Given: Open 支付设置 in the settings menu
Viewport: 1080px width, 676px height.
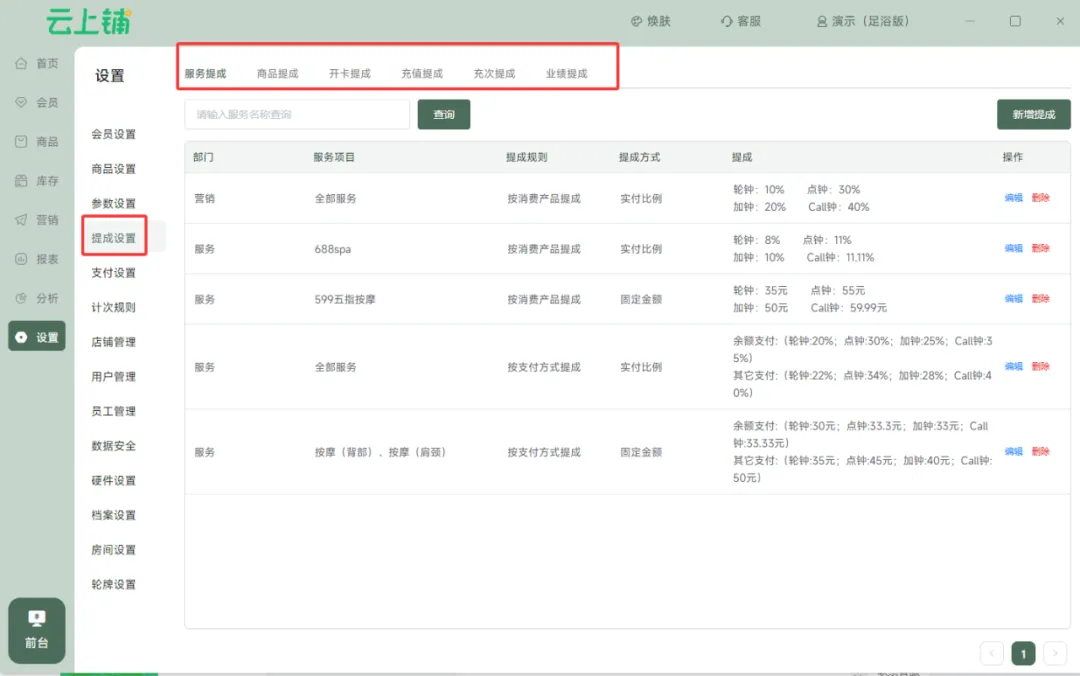Looking at the screenshot, I should point(113,273).
